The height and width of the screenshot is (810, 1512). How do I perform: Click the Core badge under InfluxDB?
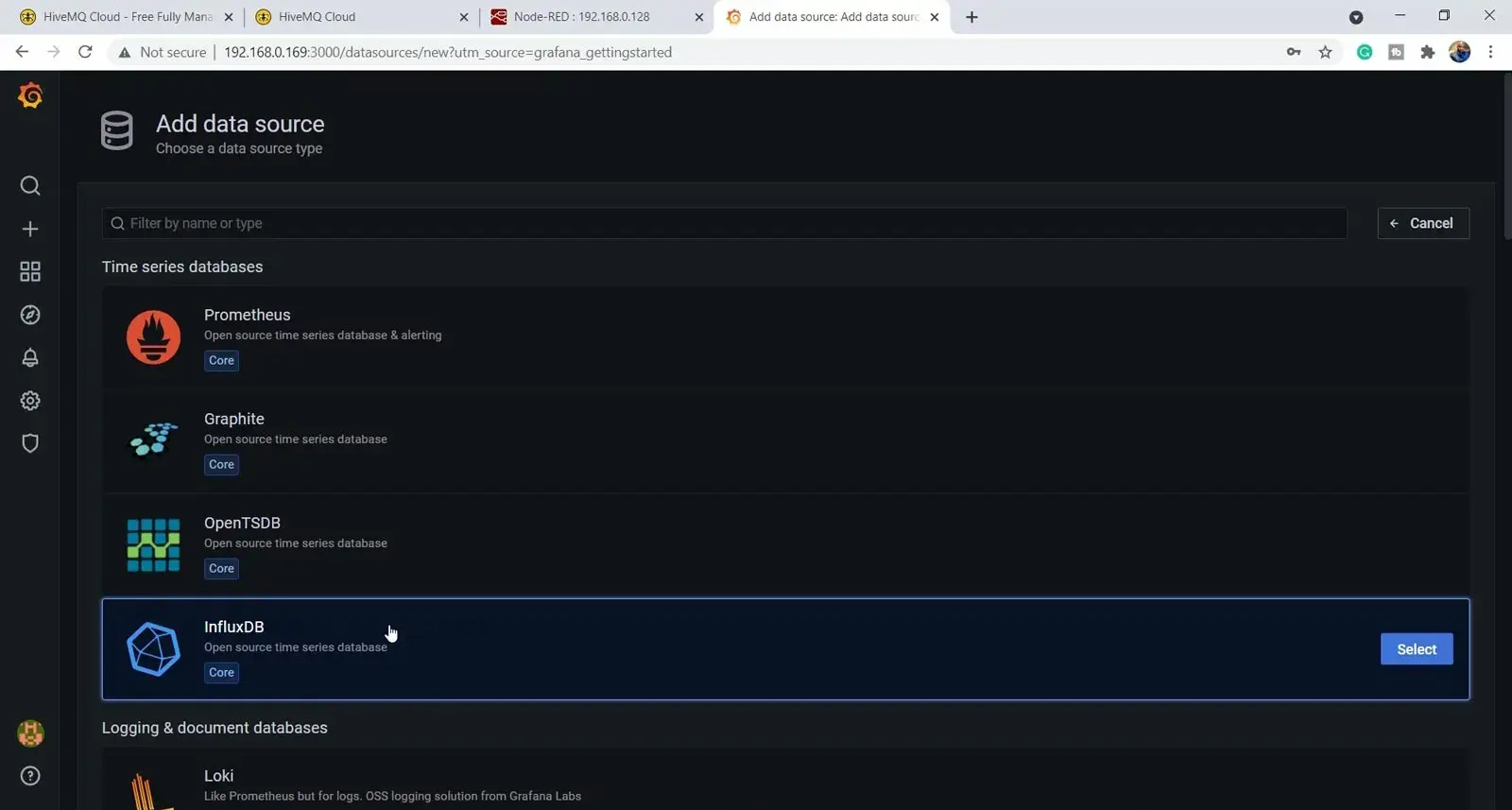[221, 672]
